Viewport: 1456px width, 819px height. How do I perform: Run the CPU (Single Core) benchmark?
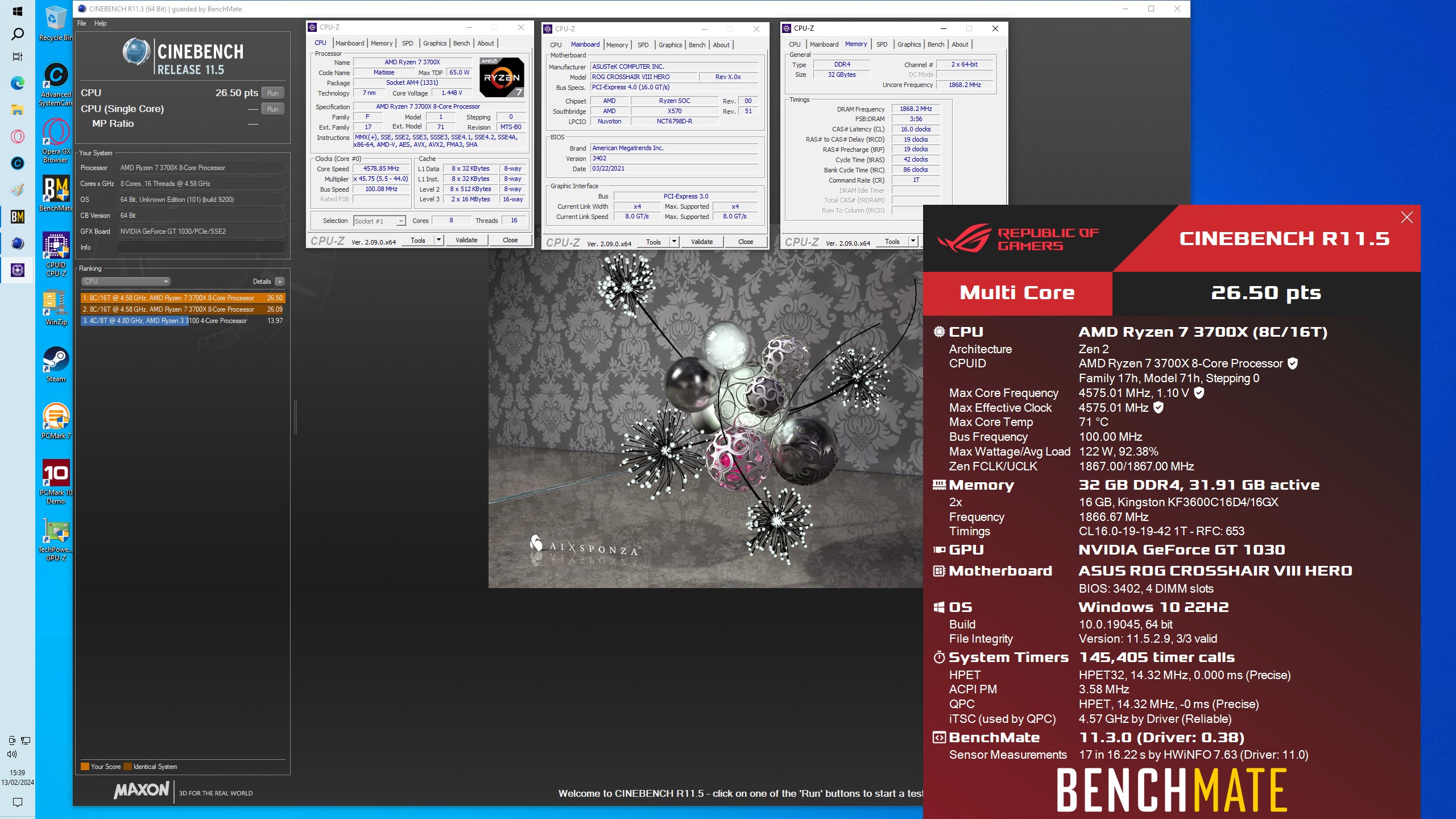click(272, 109)
